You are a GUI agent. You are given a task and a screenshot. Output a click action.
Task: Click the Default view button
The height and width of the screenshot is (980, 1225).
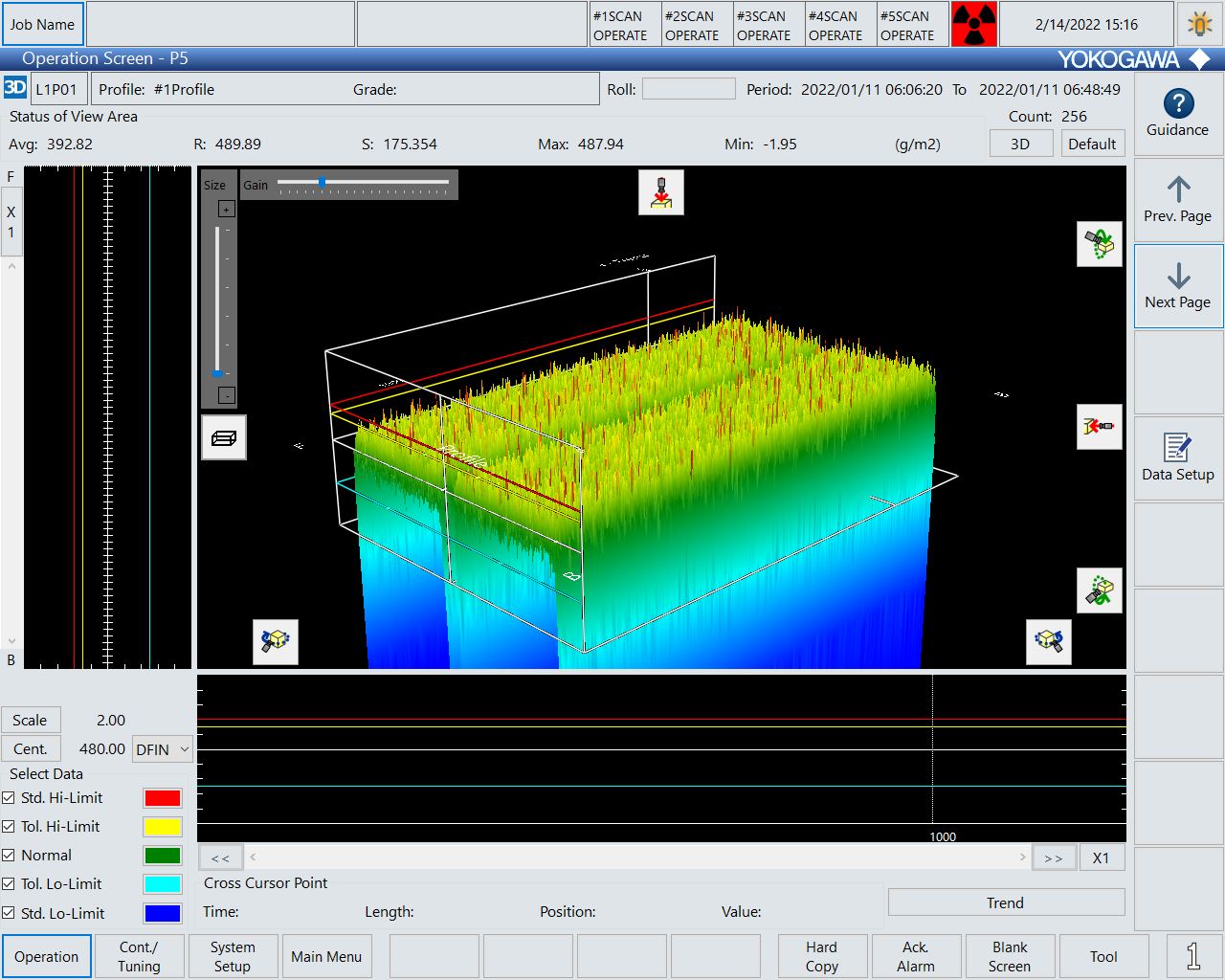1091,144
